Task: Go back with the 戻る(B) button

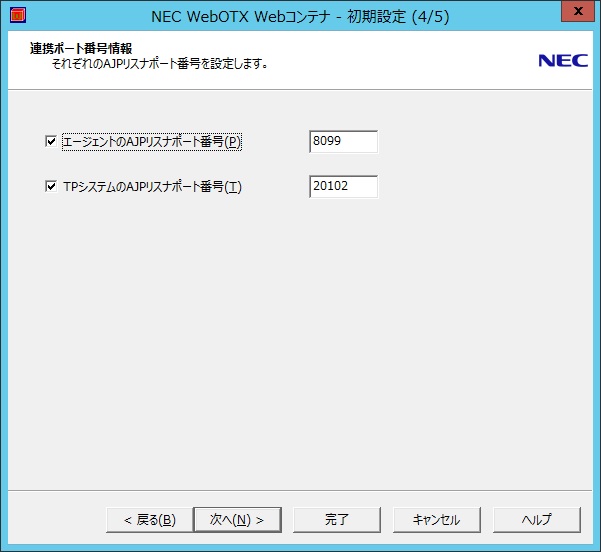Action: (x=149, y=520)
